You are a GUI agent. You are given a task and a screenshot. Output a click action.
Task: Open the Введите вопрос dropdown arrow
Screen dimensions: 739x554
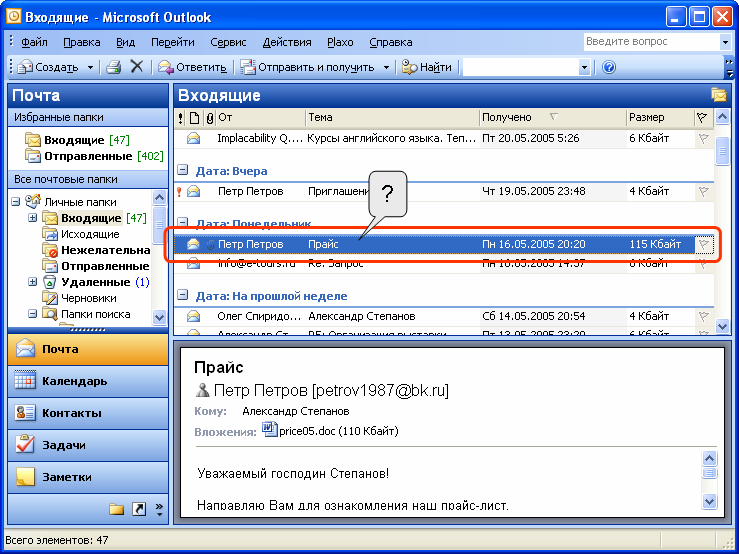click(x=725, y=42)
